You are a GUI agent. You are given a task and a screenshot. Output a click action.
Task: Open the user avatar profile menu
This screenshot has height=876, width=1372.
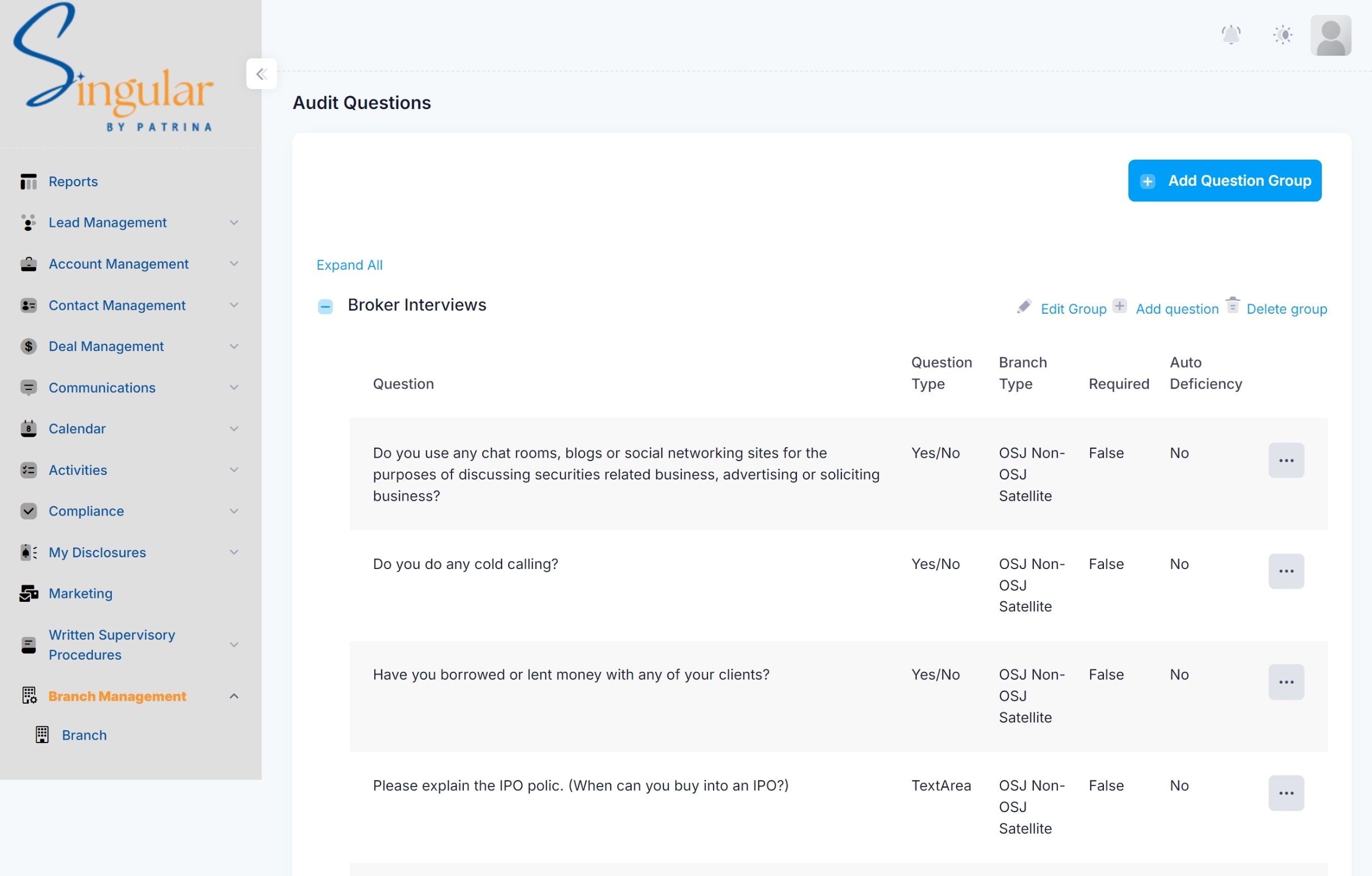(1330, 36)
